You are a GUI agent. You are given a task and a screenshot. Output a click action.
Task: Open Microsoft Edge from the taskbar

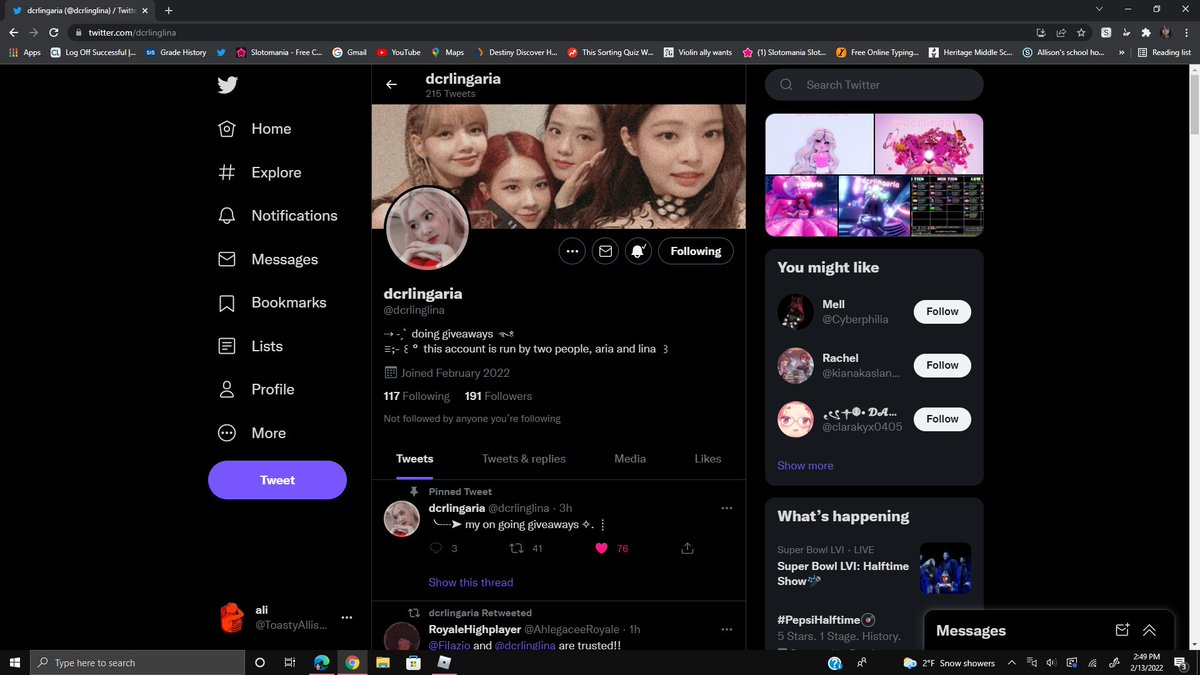[321, 662]
